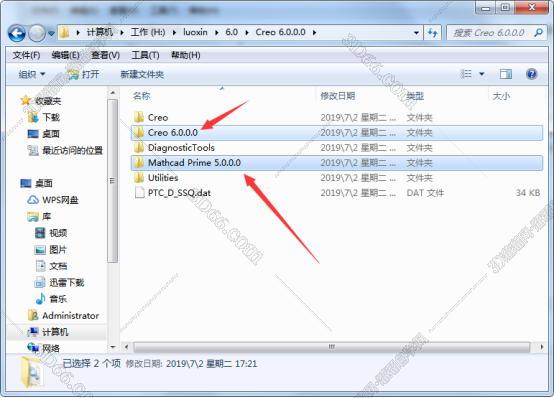554x398 pixels.
Task: Open the 查看(V) menu
Action: coord(106,55)
